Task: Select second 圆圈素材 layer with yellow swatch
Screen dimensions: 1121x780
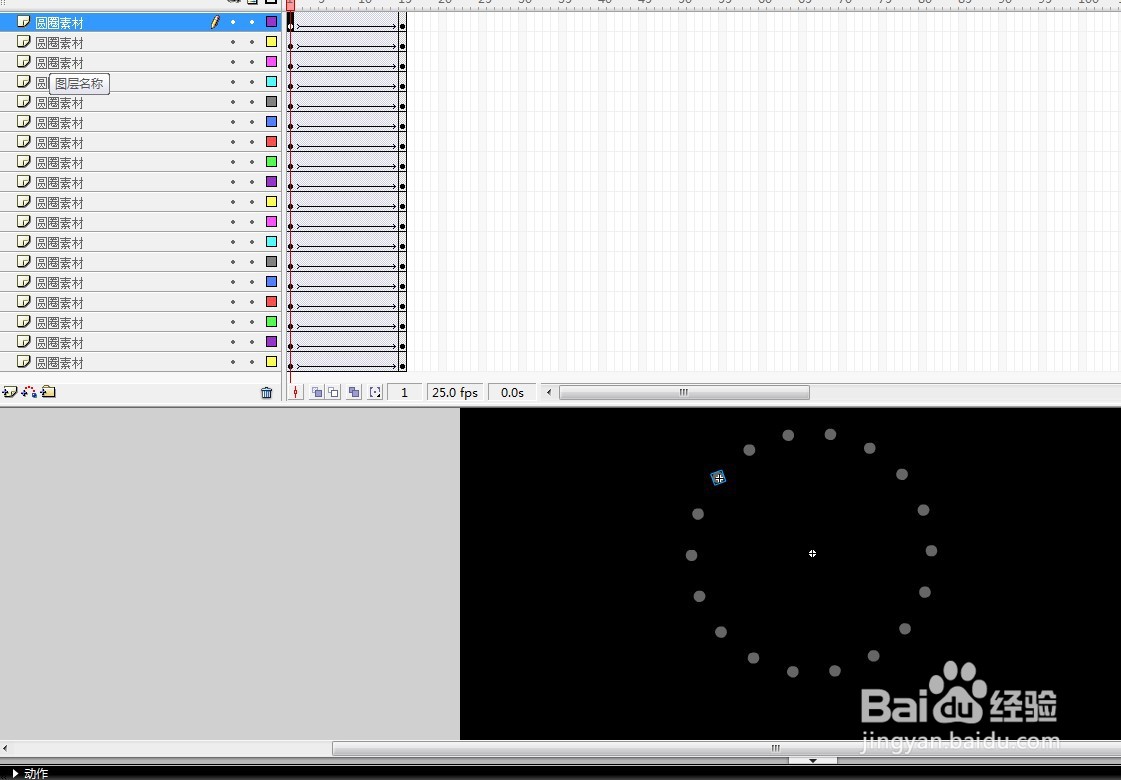Action: [142, 42]
